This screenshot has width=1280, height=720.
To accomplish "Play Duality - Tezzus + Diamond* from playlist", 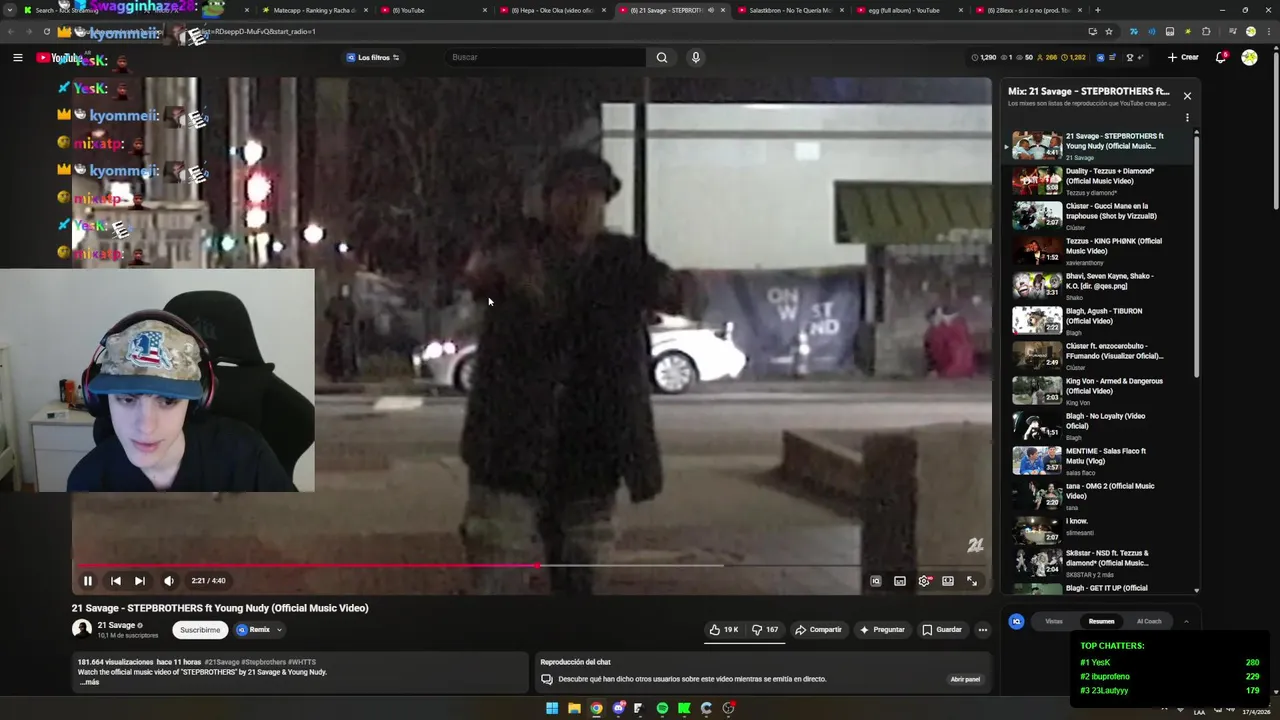I will pos(1097,181).
